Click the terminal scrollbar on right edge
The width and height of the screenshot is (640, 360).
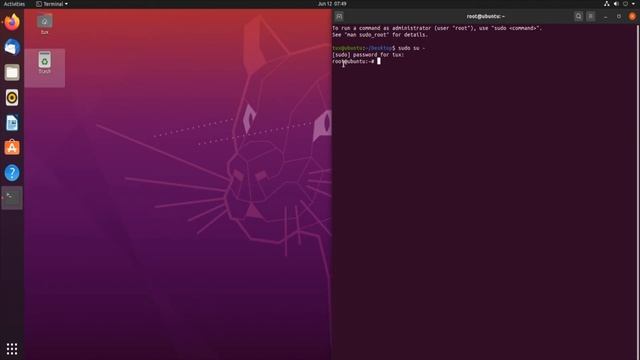pos(638,192)
